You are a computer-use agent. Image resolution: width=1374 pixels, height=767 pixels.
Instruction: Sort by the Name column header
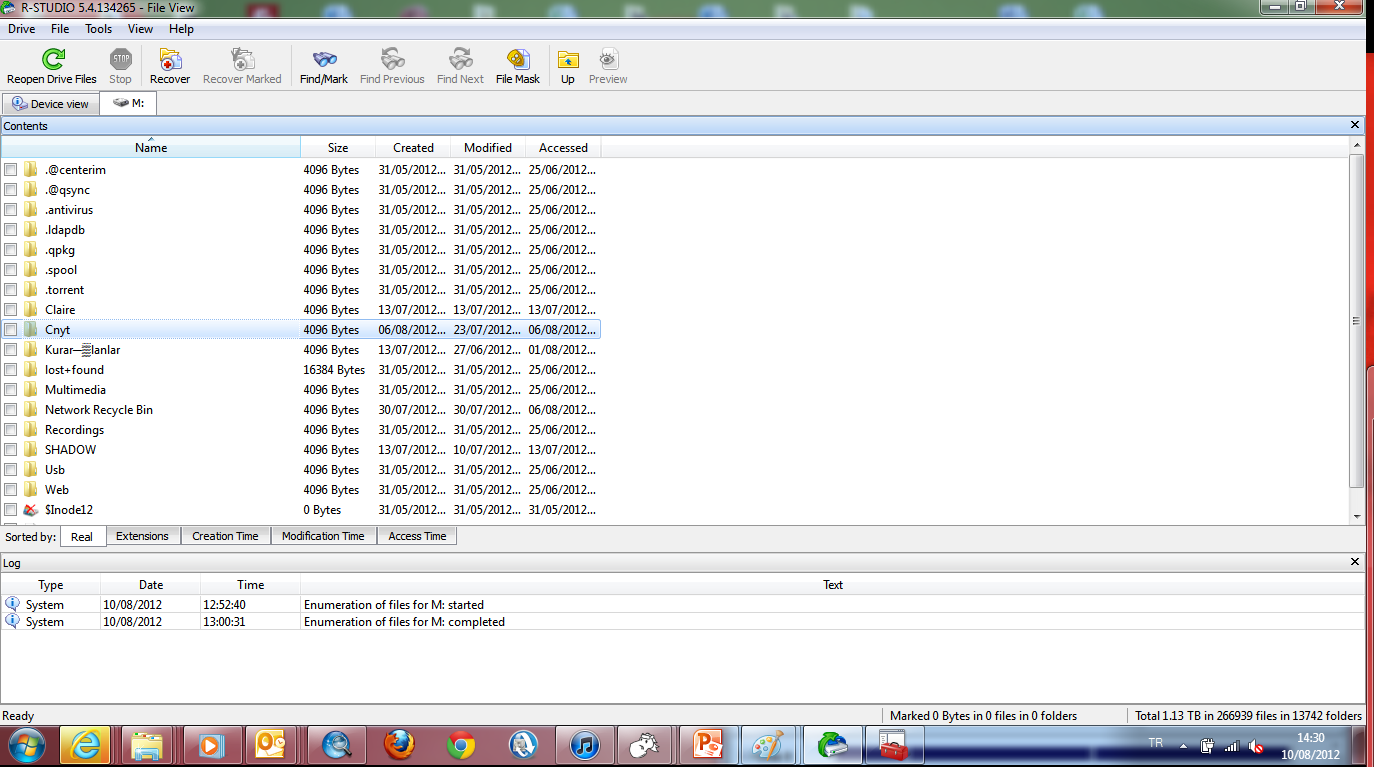(151, 147)
